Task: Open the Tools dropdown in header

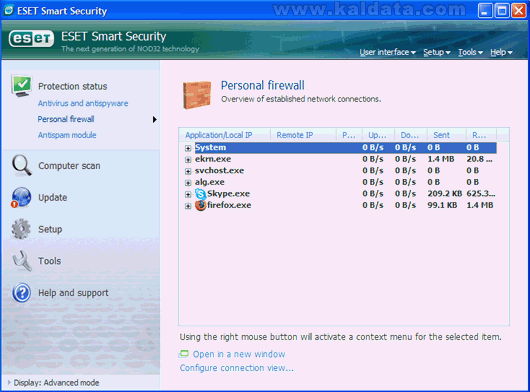Action: 470,52
